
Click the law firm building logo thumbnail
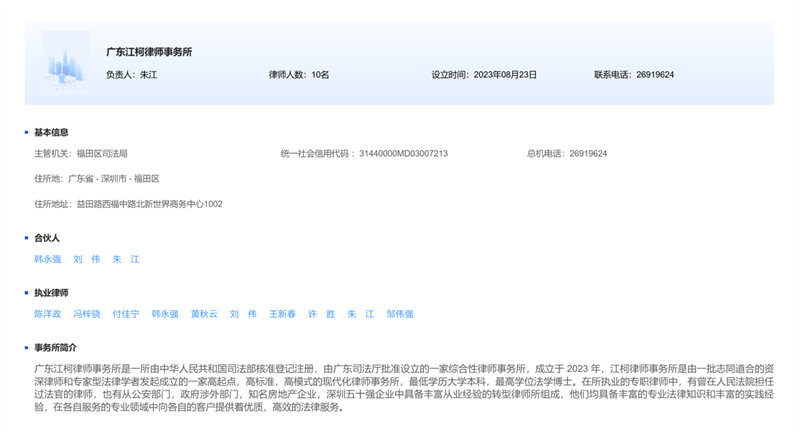[x=65, y=63]
